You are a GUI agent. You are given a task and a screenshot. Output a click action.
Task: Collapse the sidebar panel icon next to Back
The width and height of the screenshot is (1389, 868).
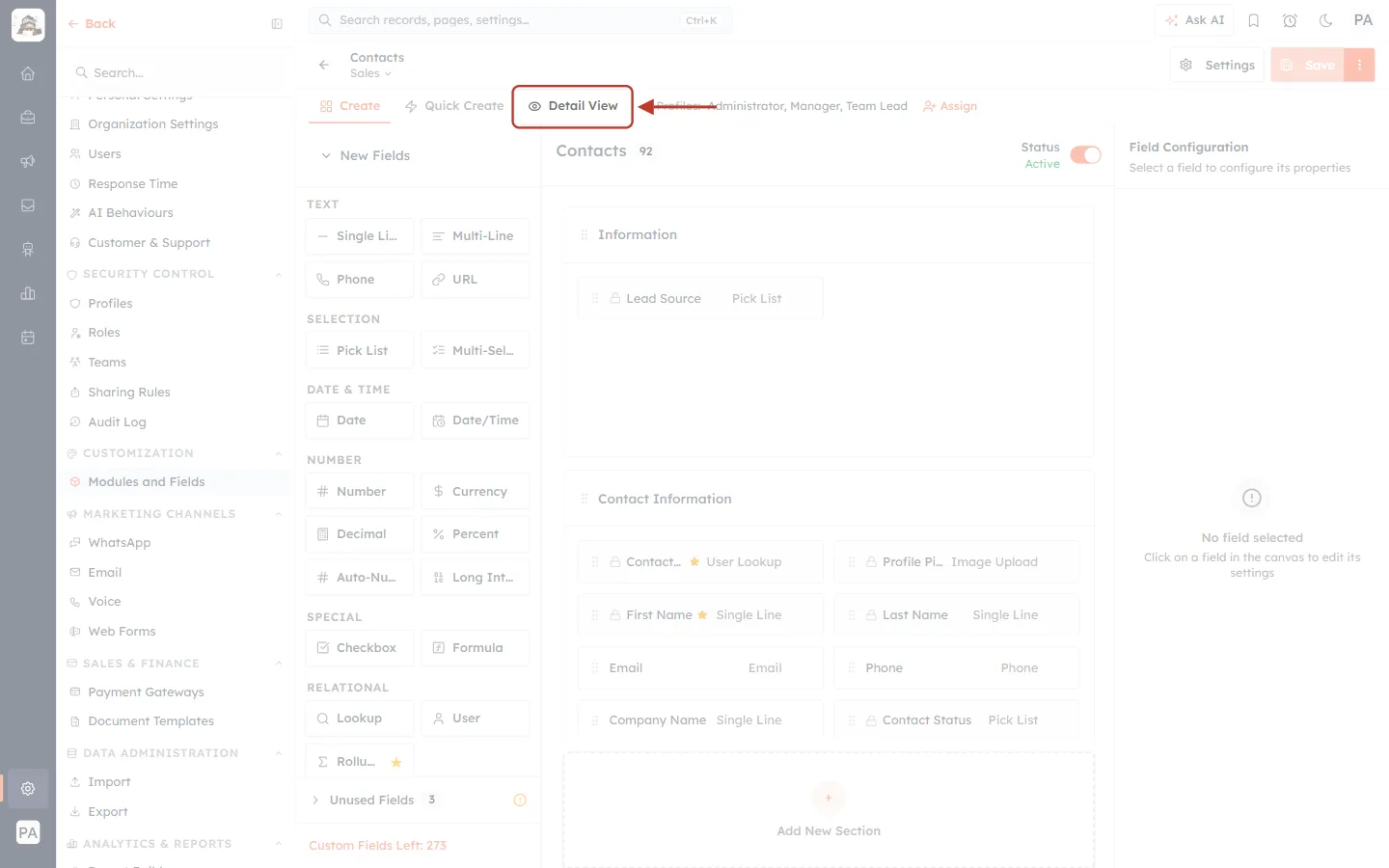click(277, 24)
